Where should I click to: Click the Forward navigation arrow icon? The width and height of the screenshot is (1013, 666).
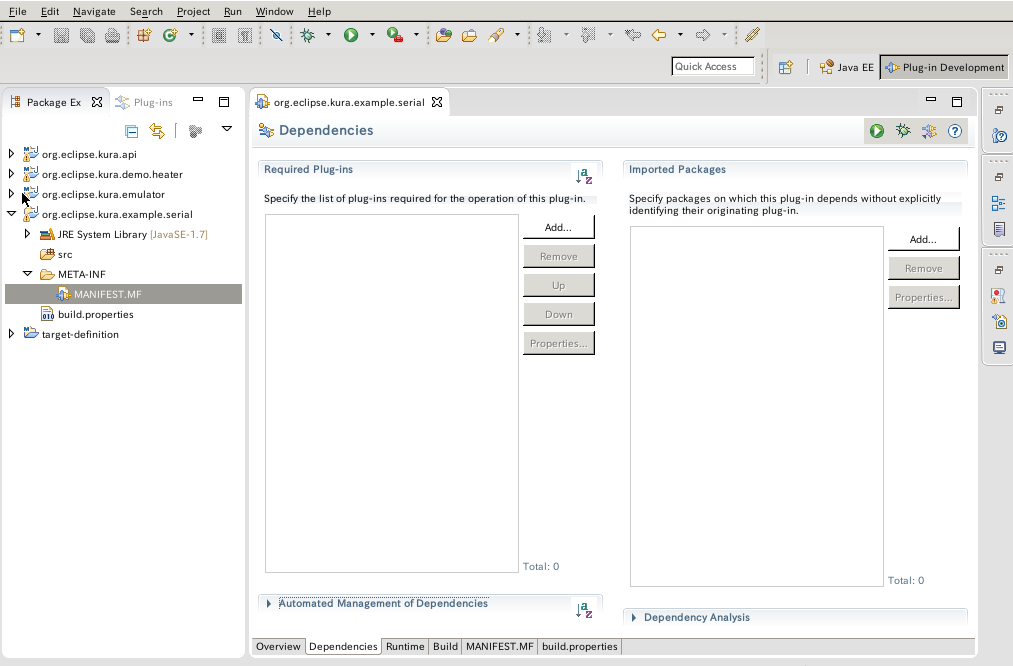pyautogui.click(x=703, y=36)
